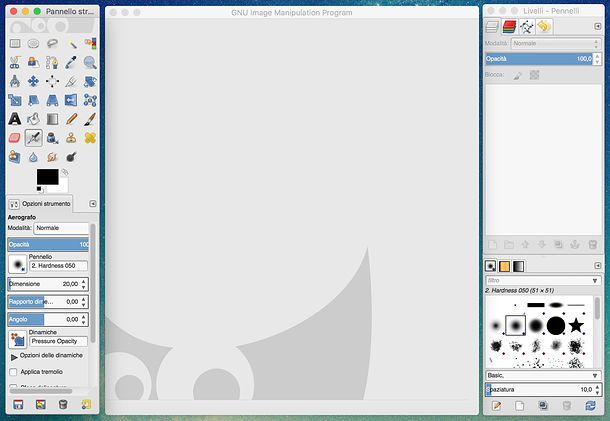610x421 pixels.
Task: Select the Blur/Sharpen droplet tool
Action: coord(33,157)
